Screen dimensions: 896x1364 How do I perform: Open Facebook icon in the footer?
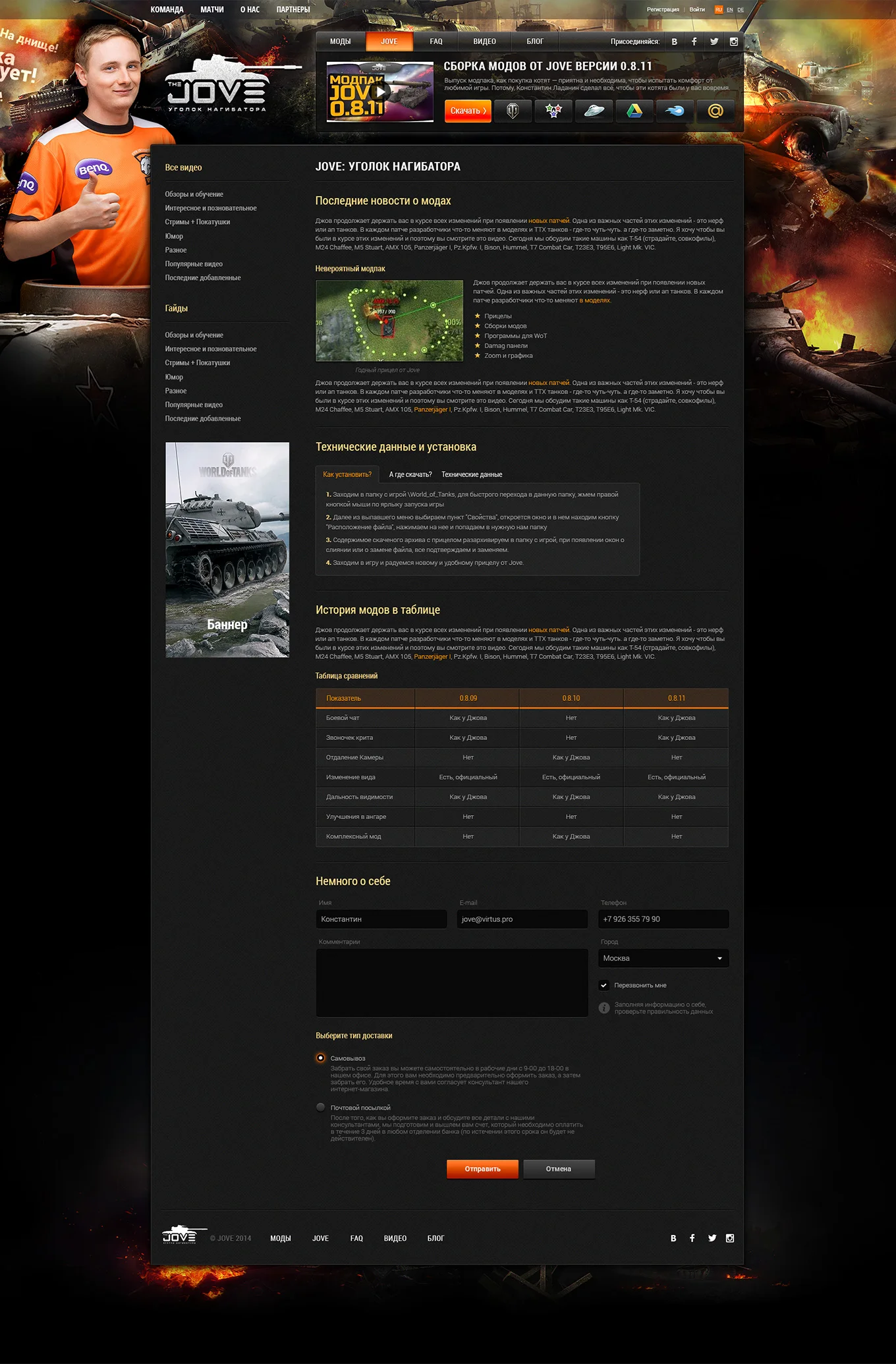692,1238
